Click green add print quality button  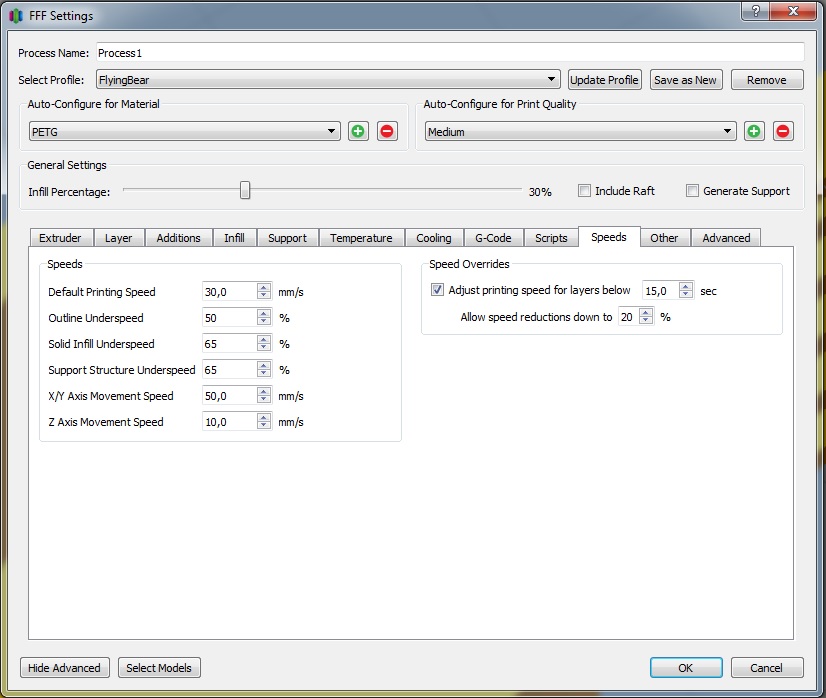754,131
